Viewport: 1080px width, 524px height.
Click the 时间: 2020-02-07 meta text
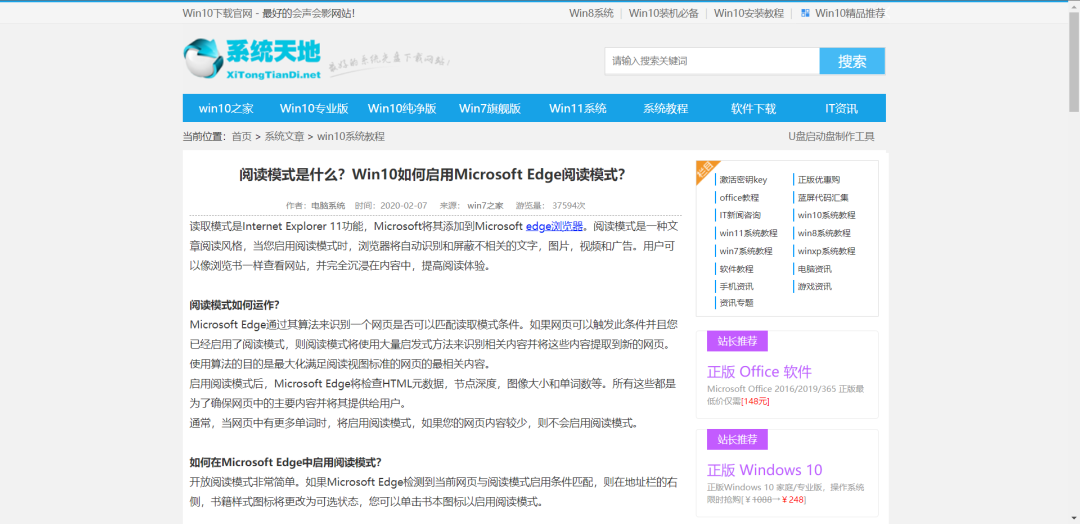click(x=391, y=205)
